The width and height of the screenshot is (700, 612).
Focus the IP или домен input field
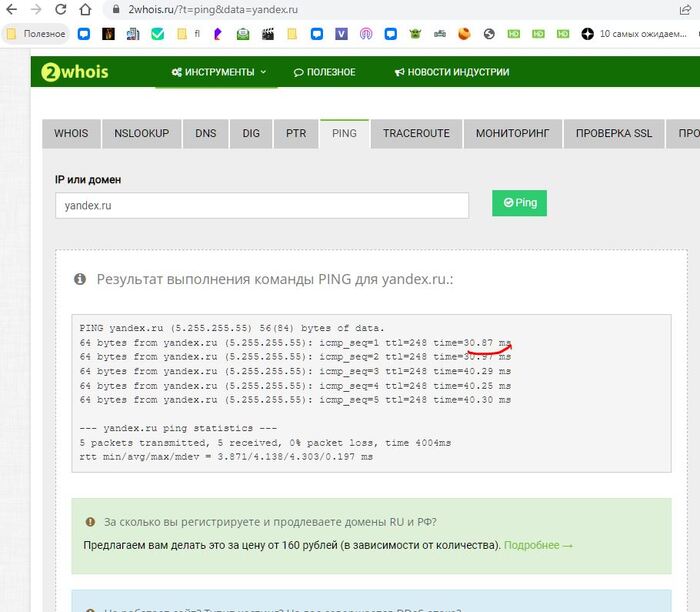tap(262, 206)
